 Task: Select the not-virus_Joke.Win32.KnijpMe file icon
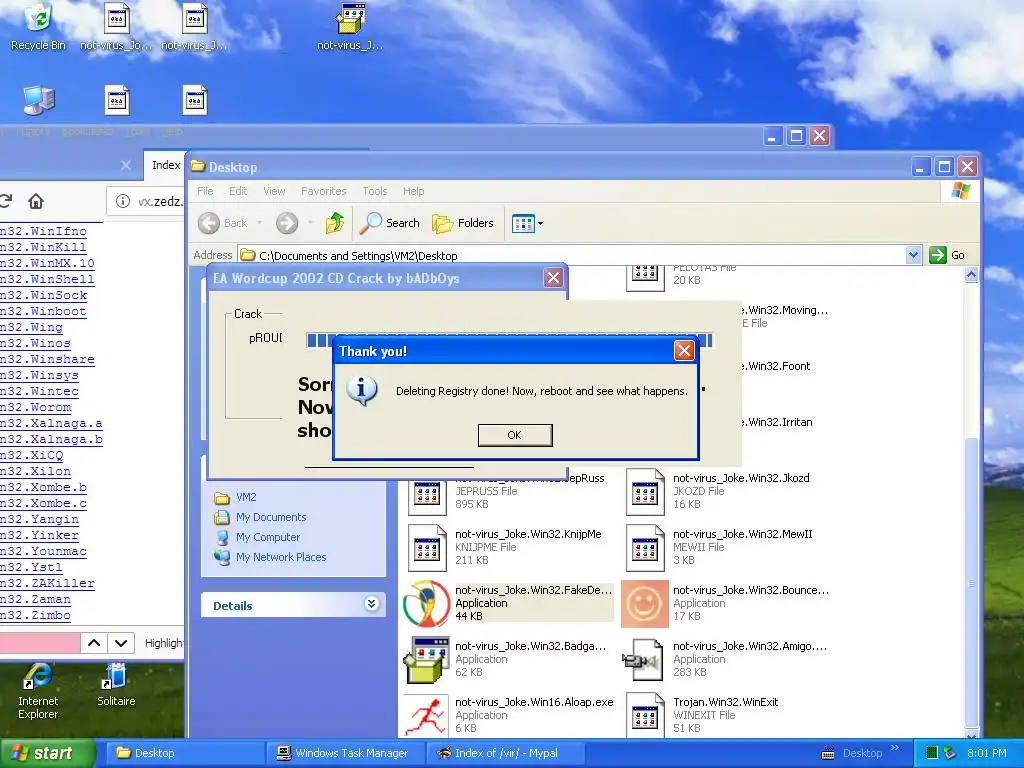click(426, 547)
